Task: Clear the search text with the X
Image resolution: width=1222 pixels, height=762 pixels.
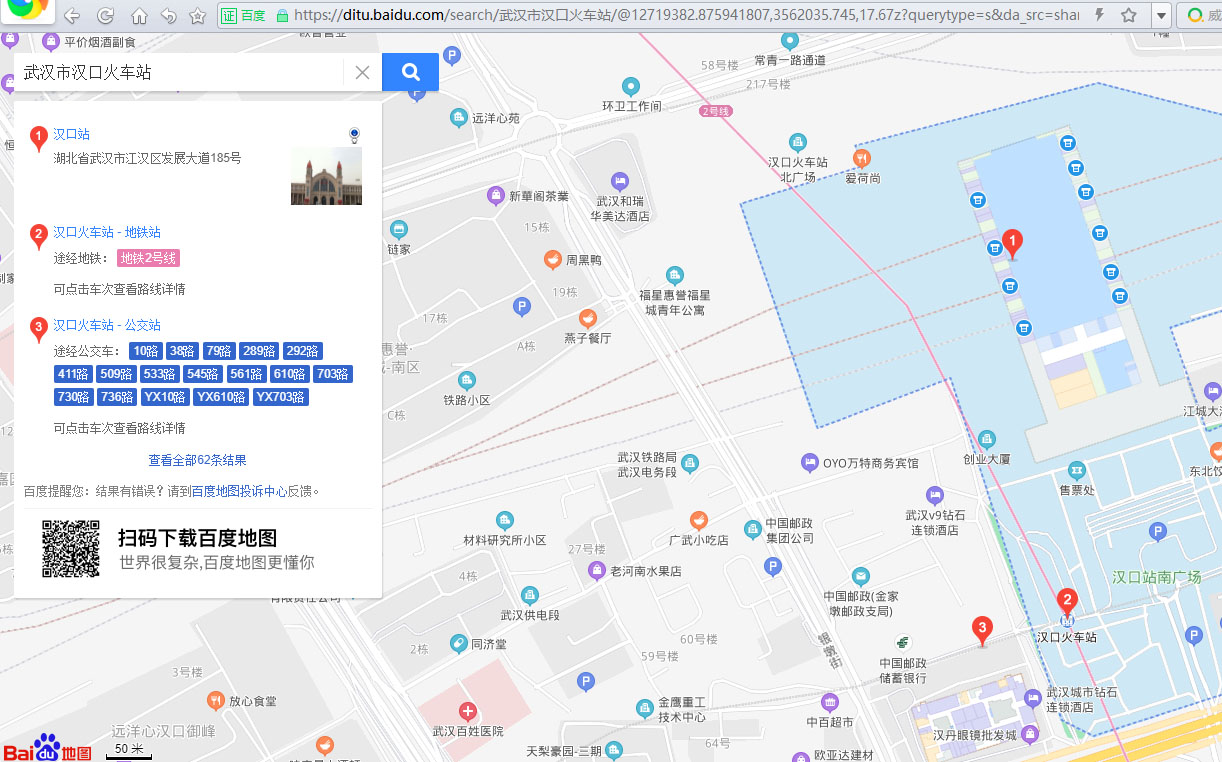Action: point(363,72)
